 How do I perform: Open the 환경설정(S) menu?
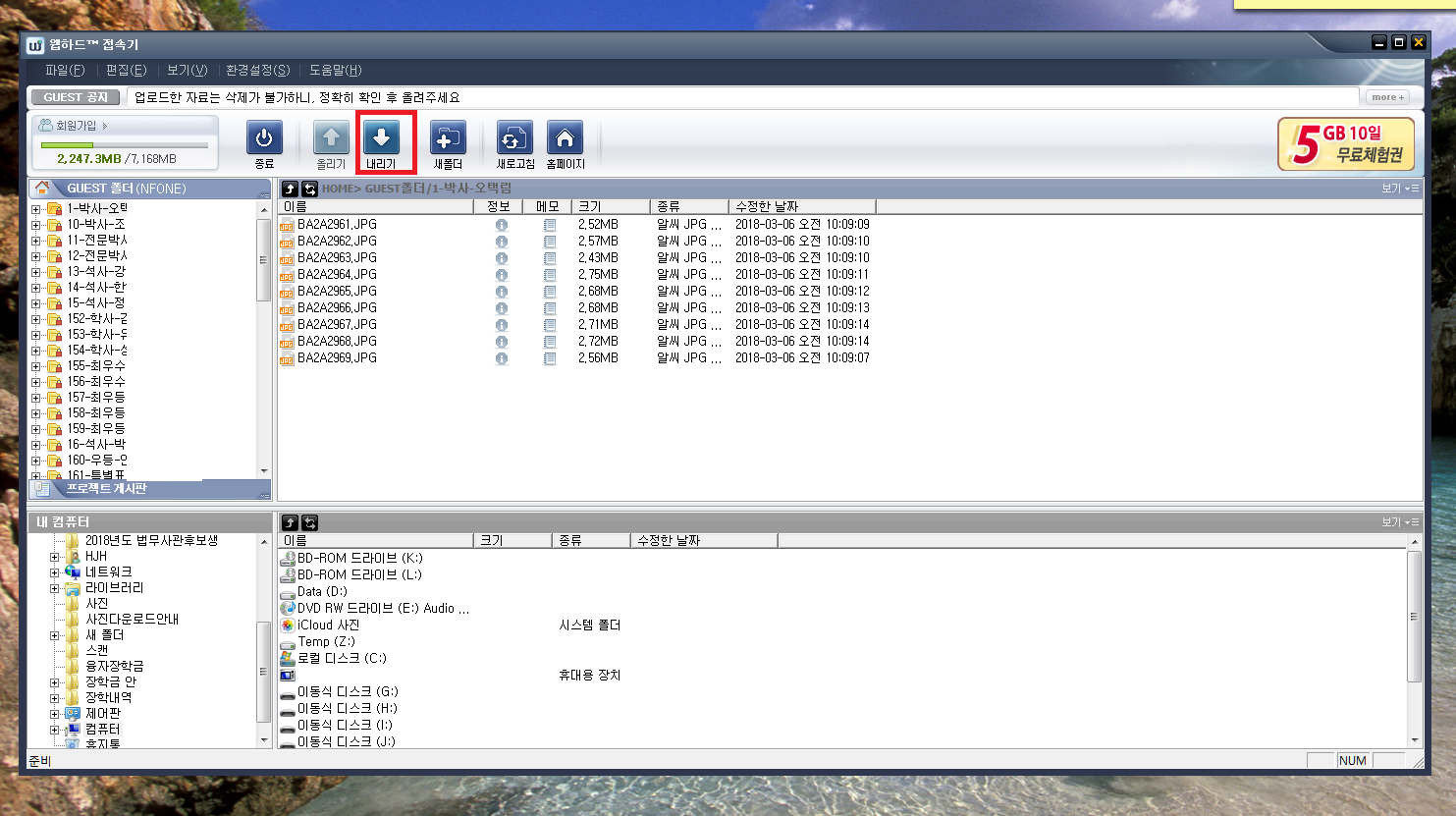257,70
